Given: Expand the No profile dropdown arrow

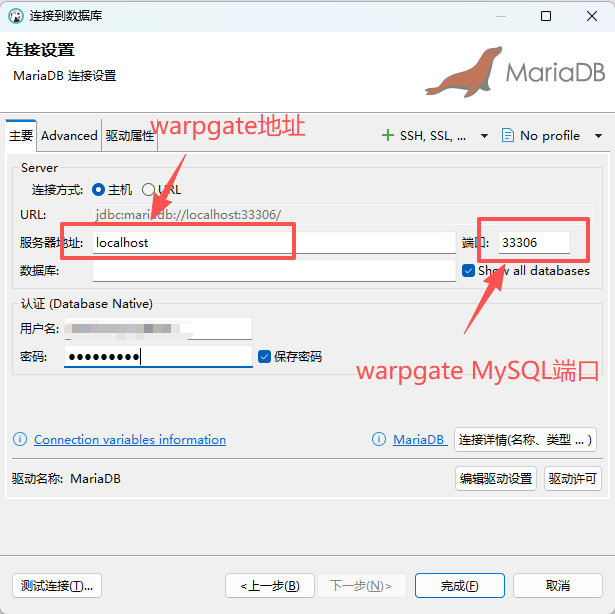Looking at the screenshot, I should (598, 136).
